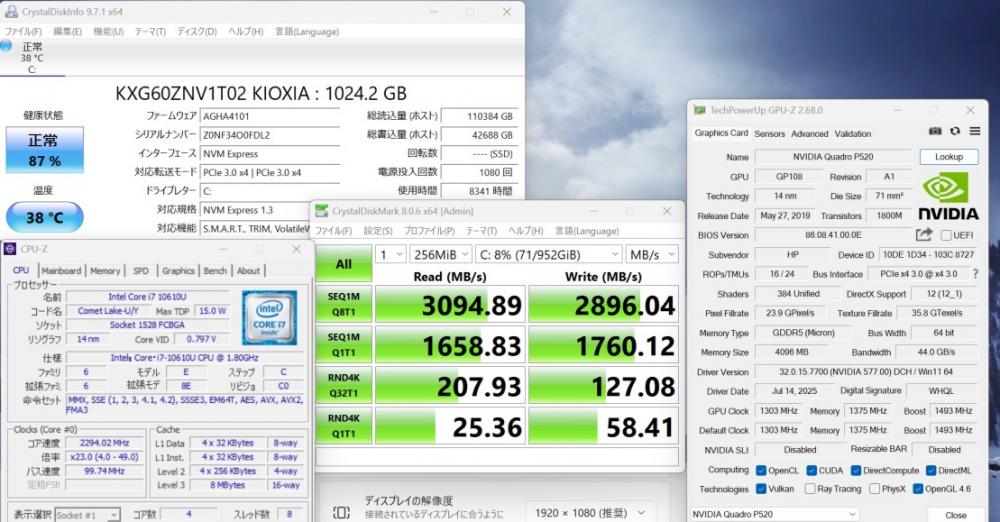Click the green All benchmark button
Viewport: 1000px width, 522px height.
[x=344, y=264]
